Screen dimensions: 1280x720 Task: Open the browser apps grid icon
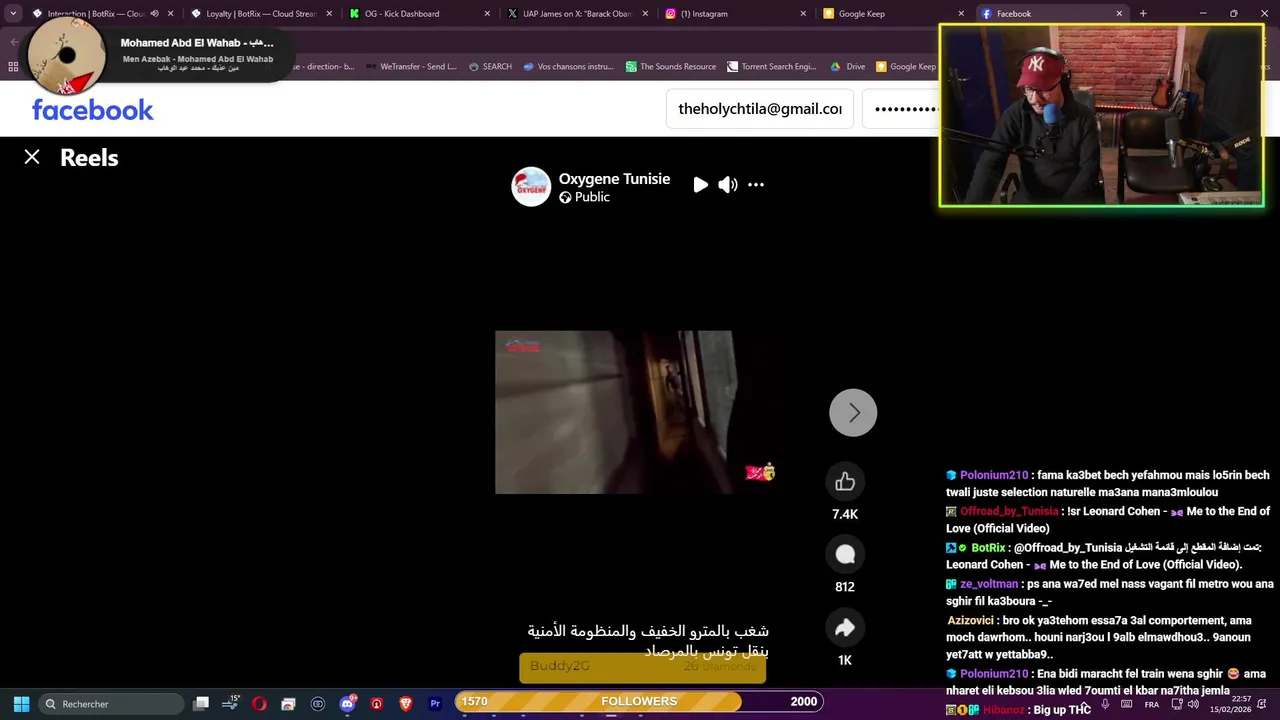[13, 67]
